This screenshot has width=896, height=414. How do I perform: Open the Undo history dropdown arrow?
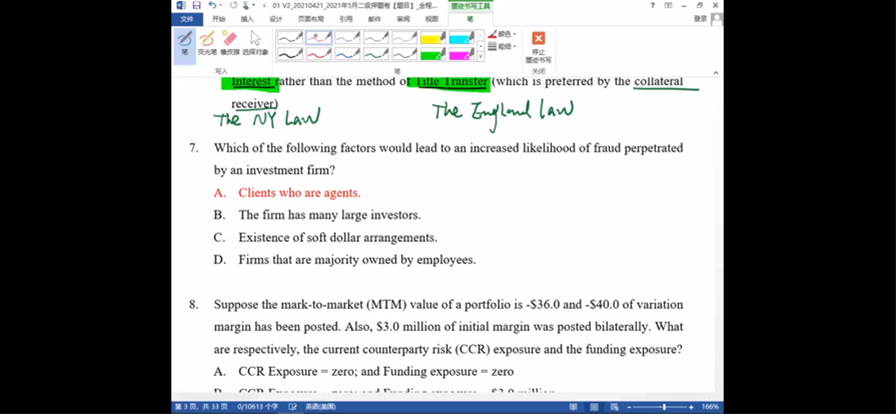tap(221, 5)
